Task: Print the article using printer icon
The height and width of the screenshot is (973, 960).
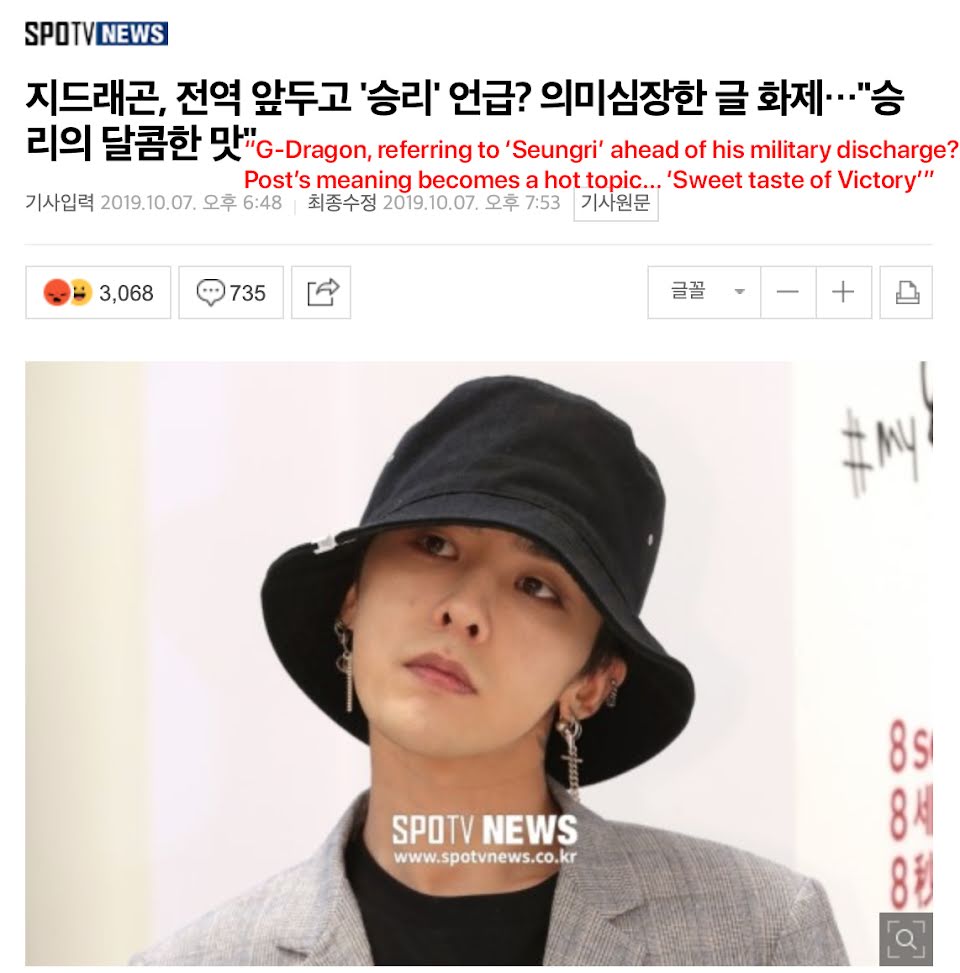Action: pos(907,292)
